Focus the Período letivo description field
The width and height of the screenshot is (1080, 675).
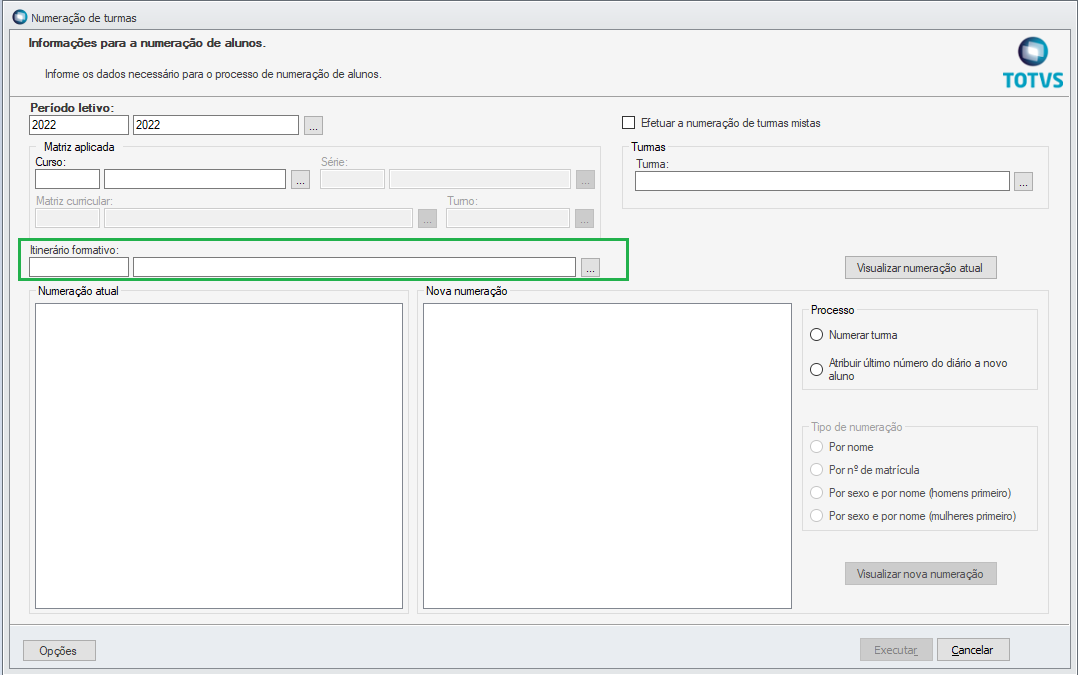coord(216,125)
